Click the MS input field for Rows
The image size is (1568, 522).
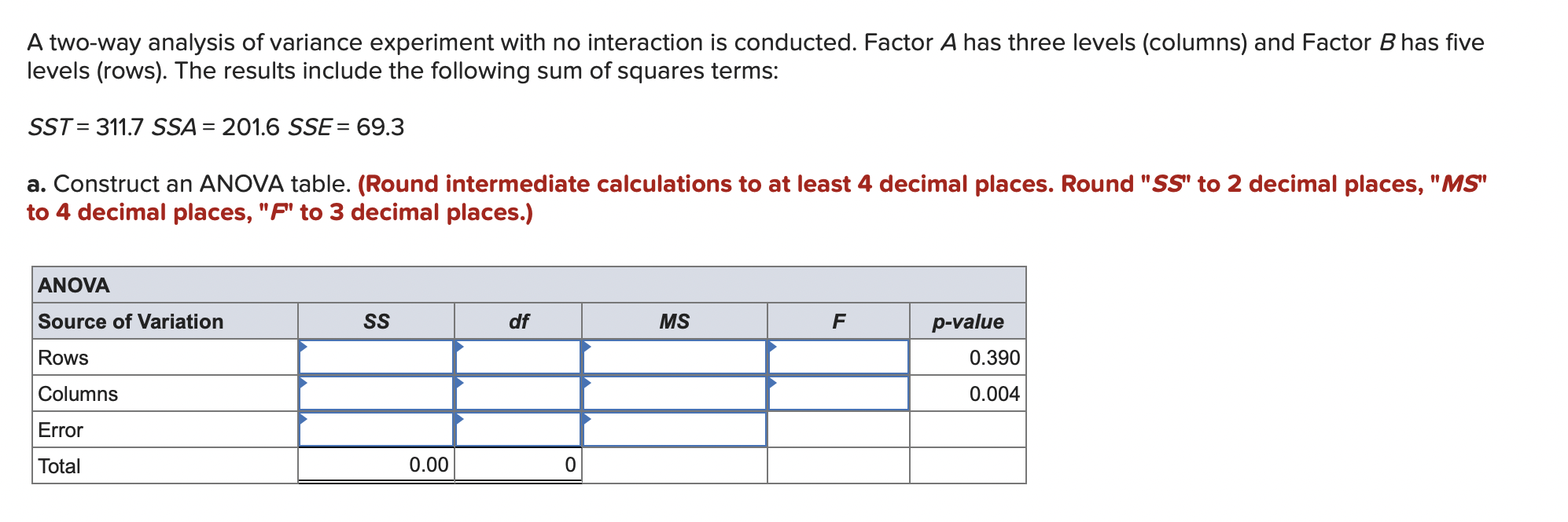point(675,358)
